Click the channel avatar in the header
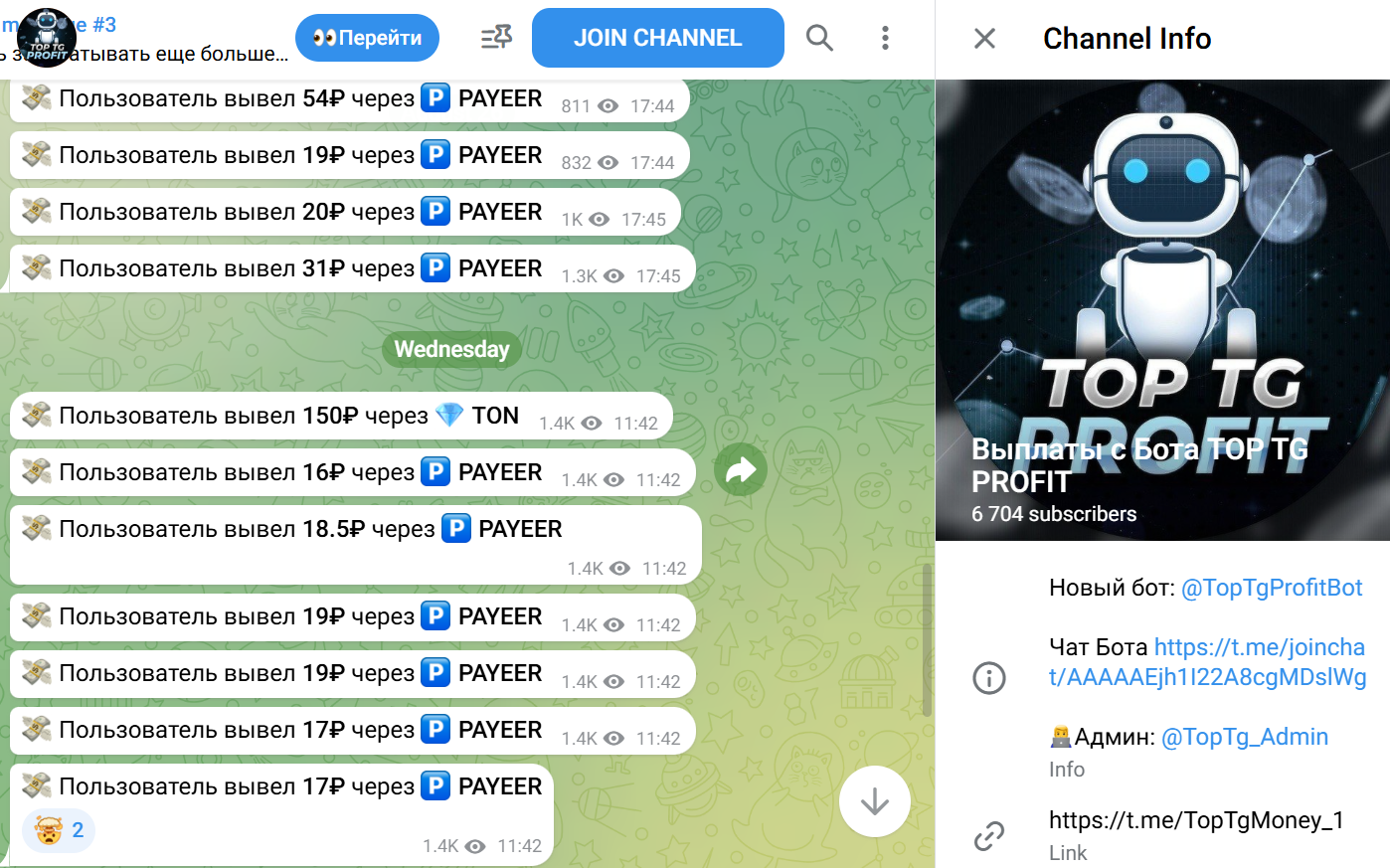Image resolution: width=1390 pixels, height=868 pixels. (x=47, y=38)
